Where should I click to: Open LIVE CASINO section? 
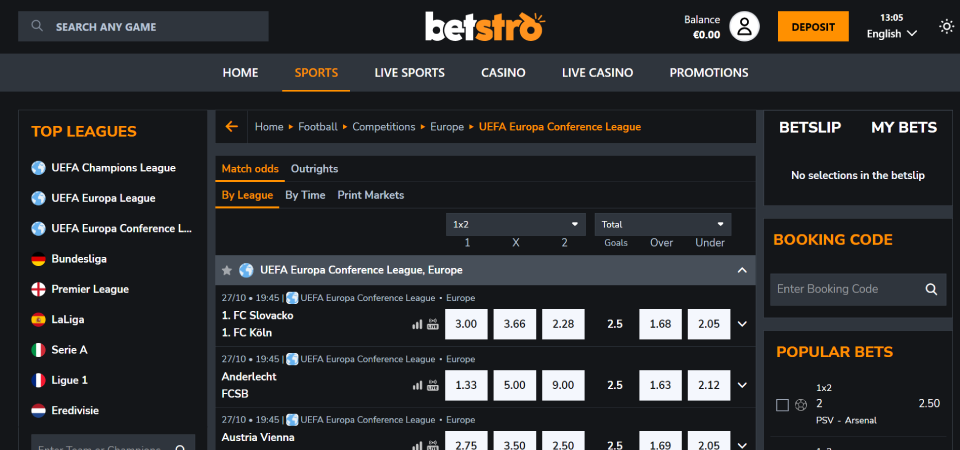tap(598, 73)
